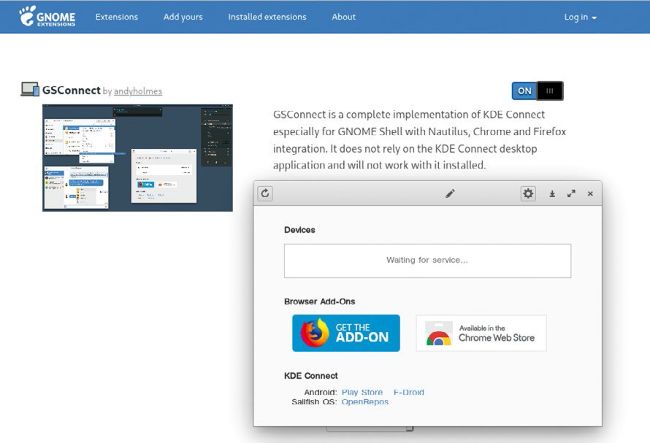Follow the OpenRepos link for Sailfish OS
The width and height of the screenshot is (650, 443).
pyautogui.click(x=365, y=402)
